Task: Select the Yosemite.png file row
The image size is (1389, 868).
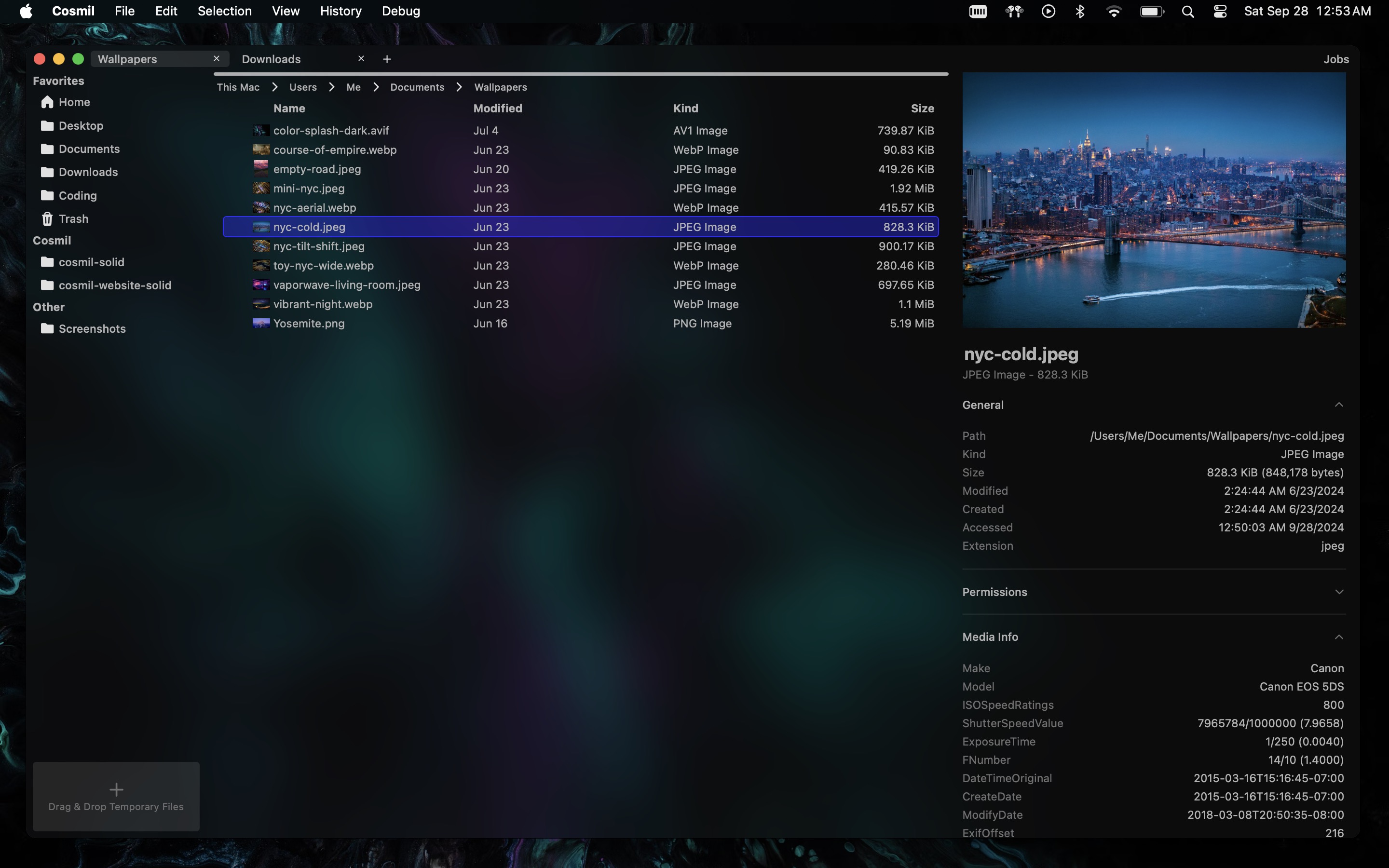Action: [309, 323]
